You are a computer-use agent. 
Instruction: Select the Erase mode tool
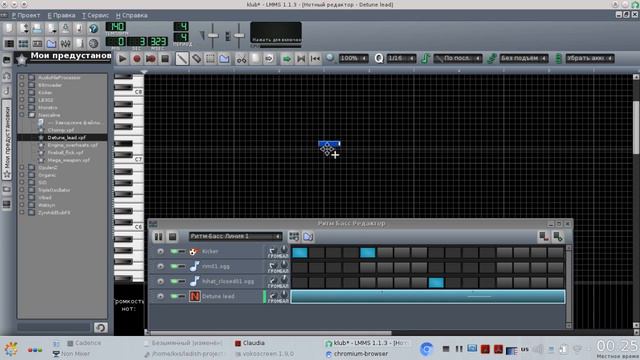(x=196, y=59)
